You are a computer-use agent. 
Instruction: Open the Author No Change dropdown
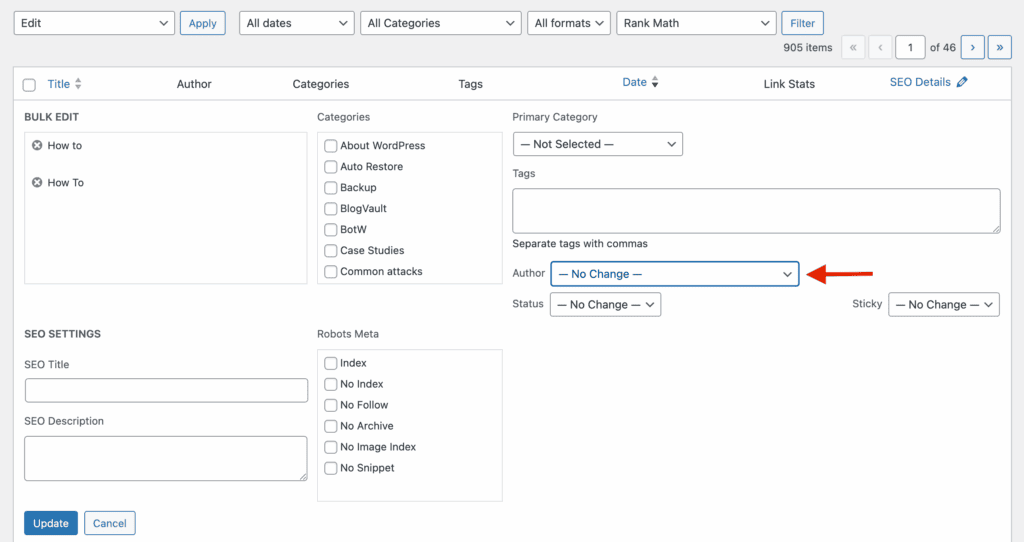pos(675,274)
